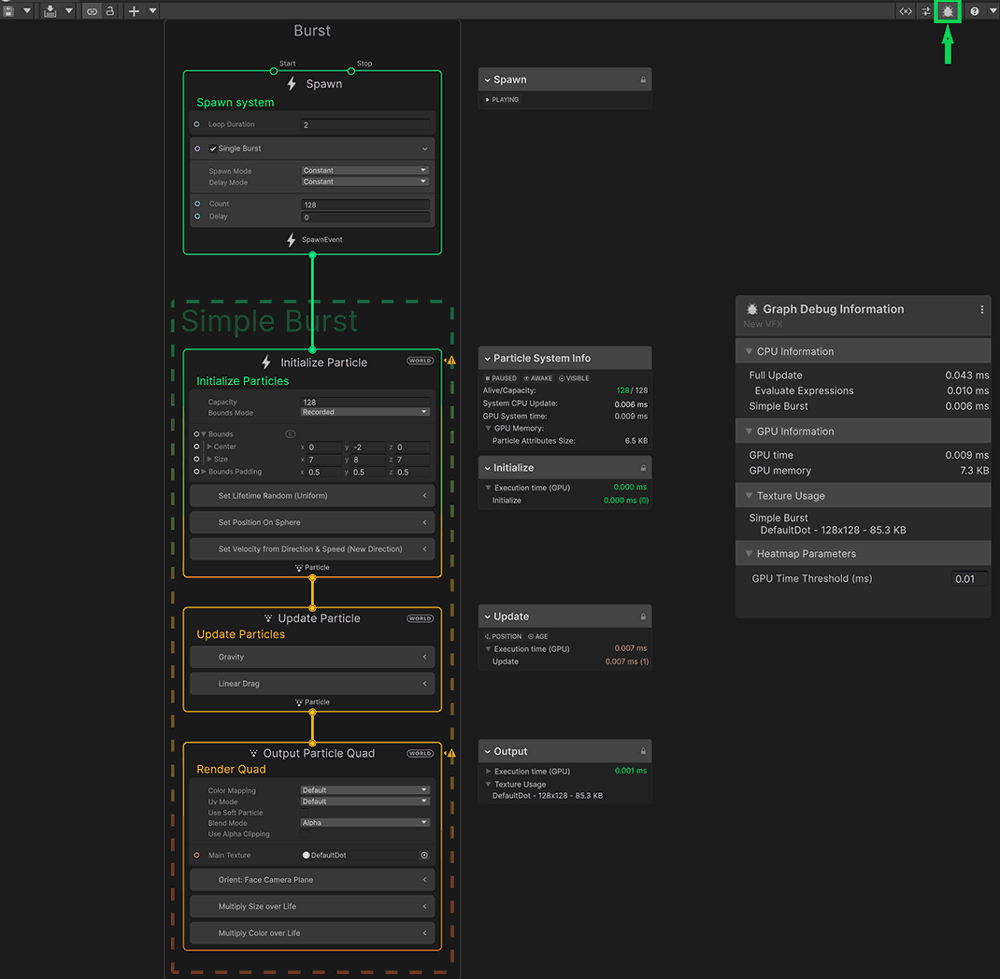The width and height of the screenshot is (1000, 979).
Task: Open the Spawn Mode Constant dropdown
Action: (364, 170)
